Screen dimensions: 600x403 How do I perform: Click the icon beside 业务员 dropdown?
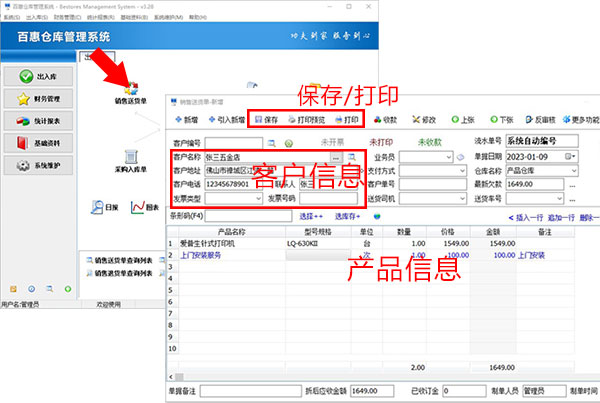point(460,157)
